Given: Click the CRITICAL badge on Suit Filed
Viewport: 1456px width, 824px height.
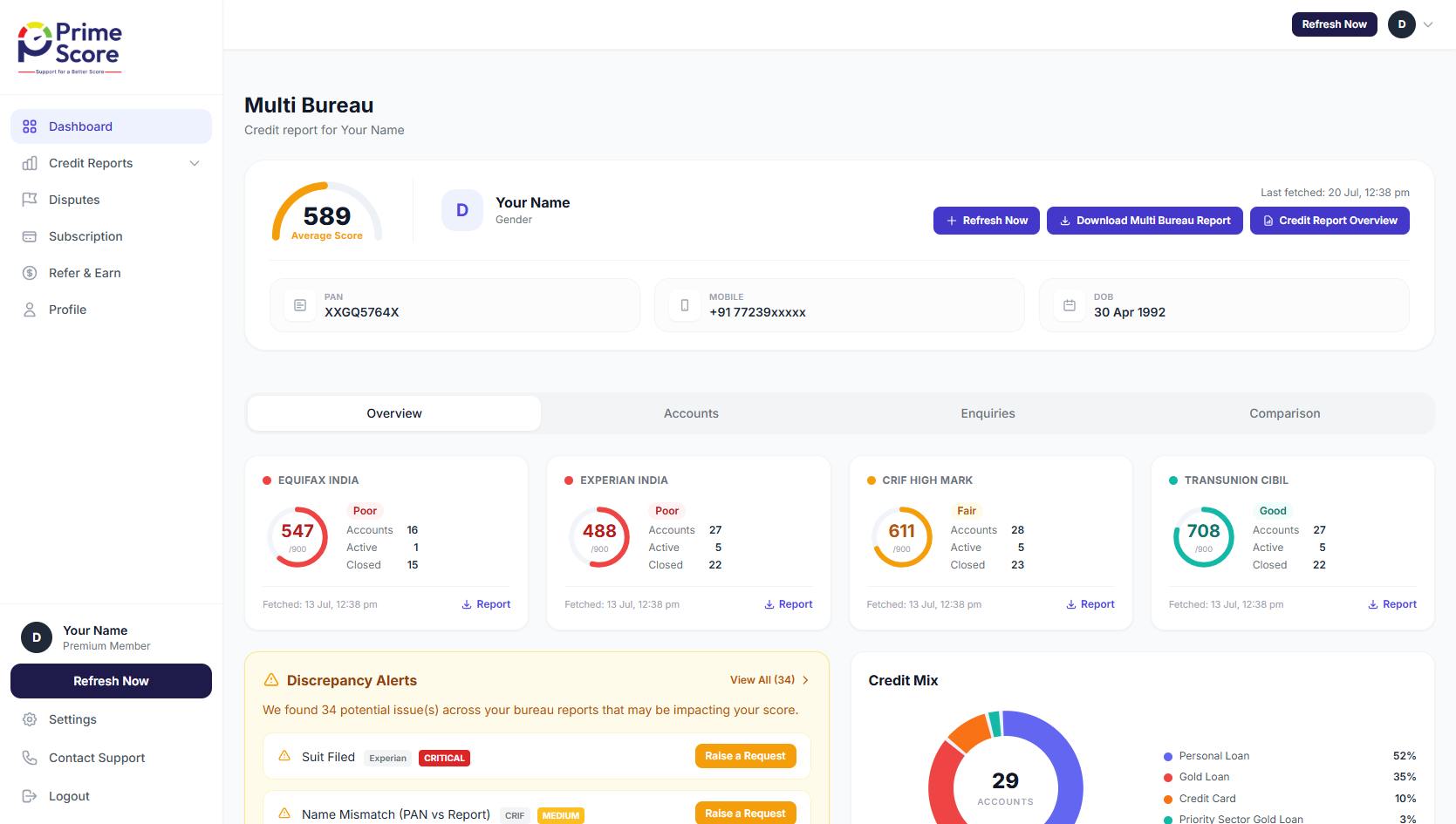Looking at the screenshot, I should pyautogui.click(x=444, y=759).
